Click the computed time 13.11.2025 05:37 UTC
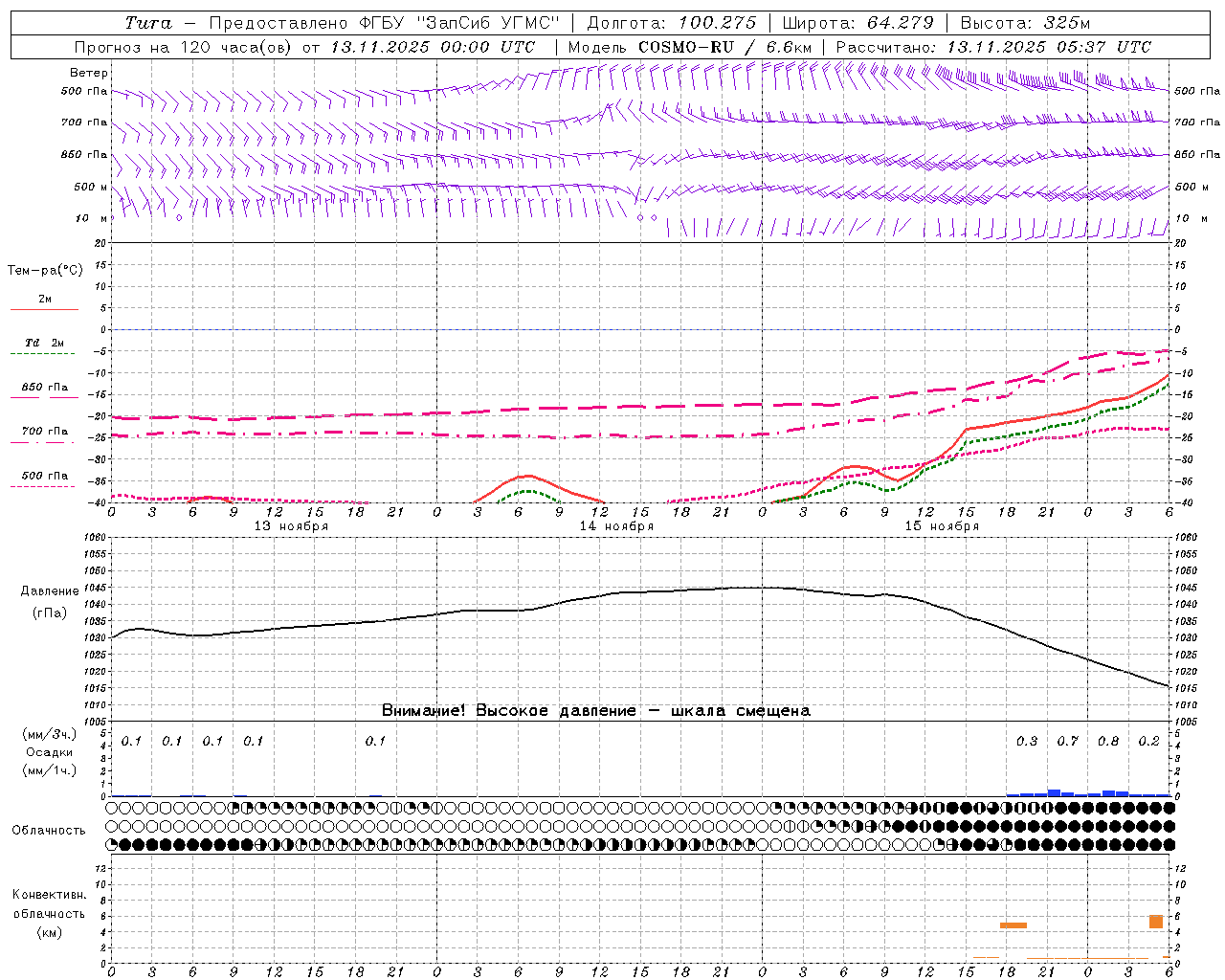1225x980 pixels. point(1049,47)
